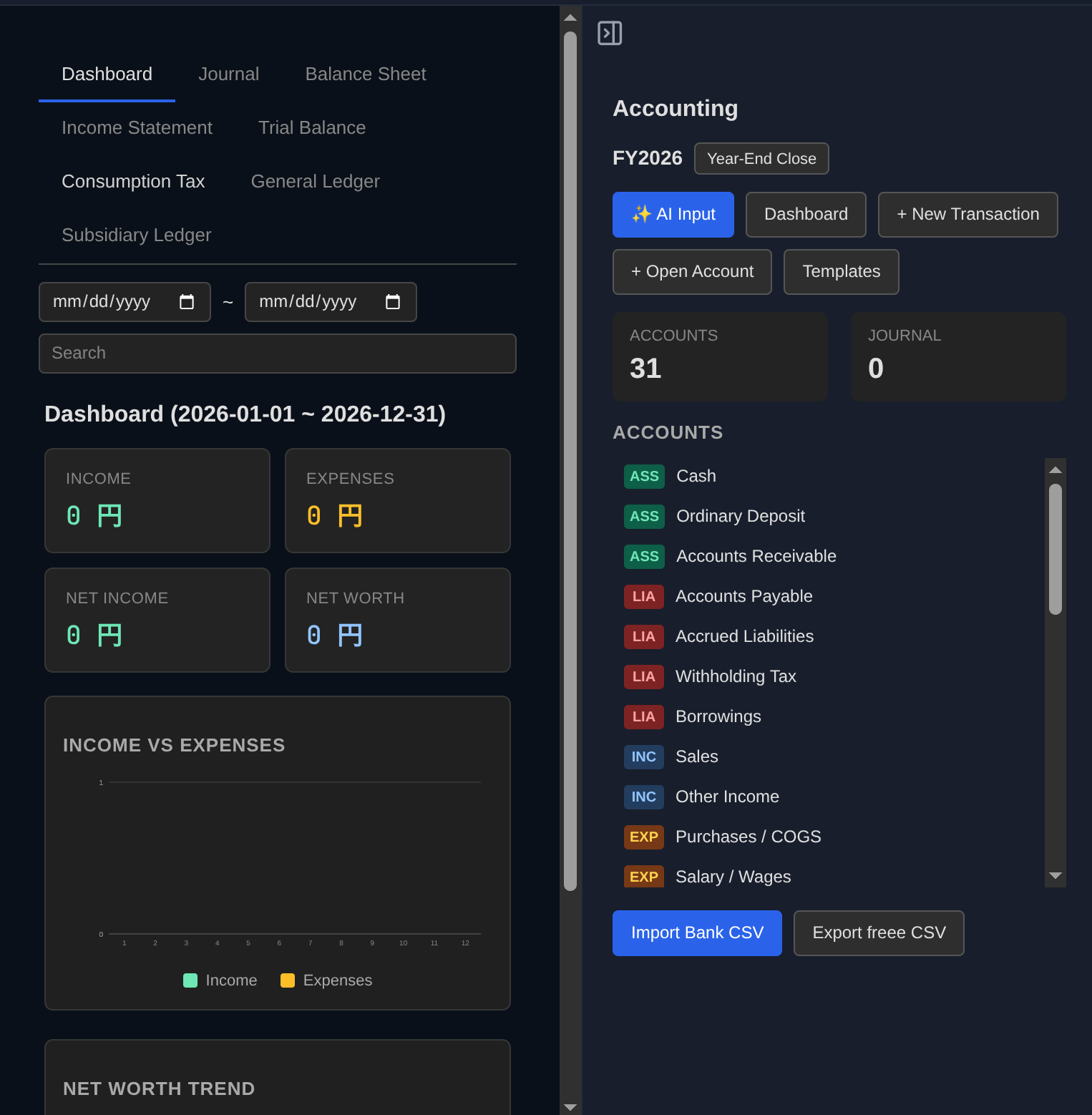
Task: Click the ASS badge beside Cash
Action: (644, 477)
